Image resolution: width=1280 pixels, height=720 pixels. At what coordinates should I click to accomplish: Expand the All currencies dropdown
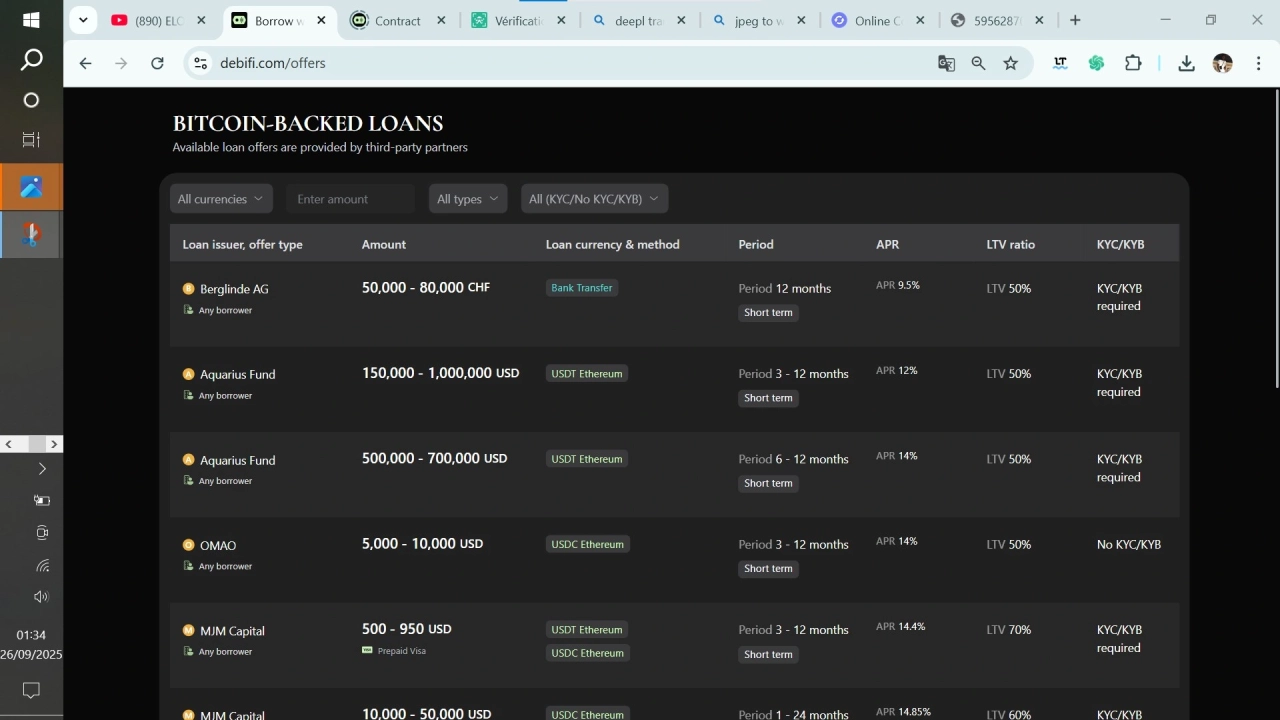tap(221, 199)
